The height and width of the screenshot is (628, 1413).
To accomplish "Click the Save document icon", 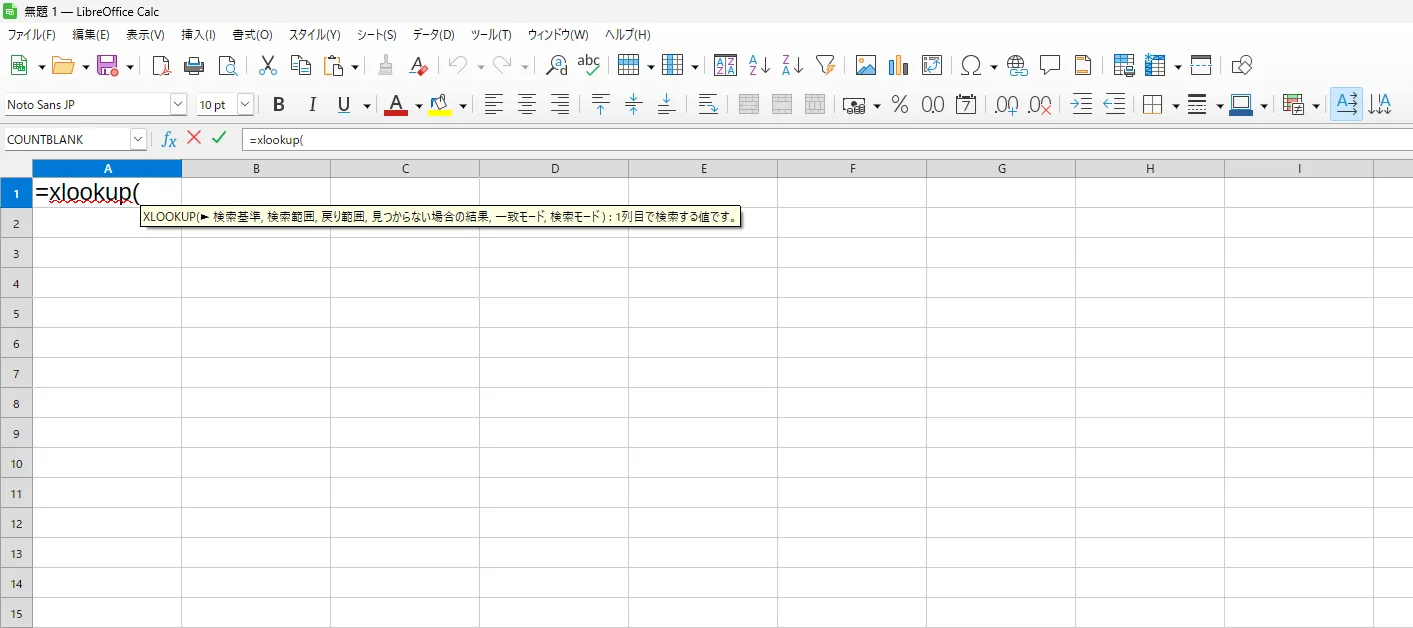I will 107,66.
